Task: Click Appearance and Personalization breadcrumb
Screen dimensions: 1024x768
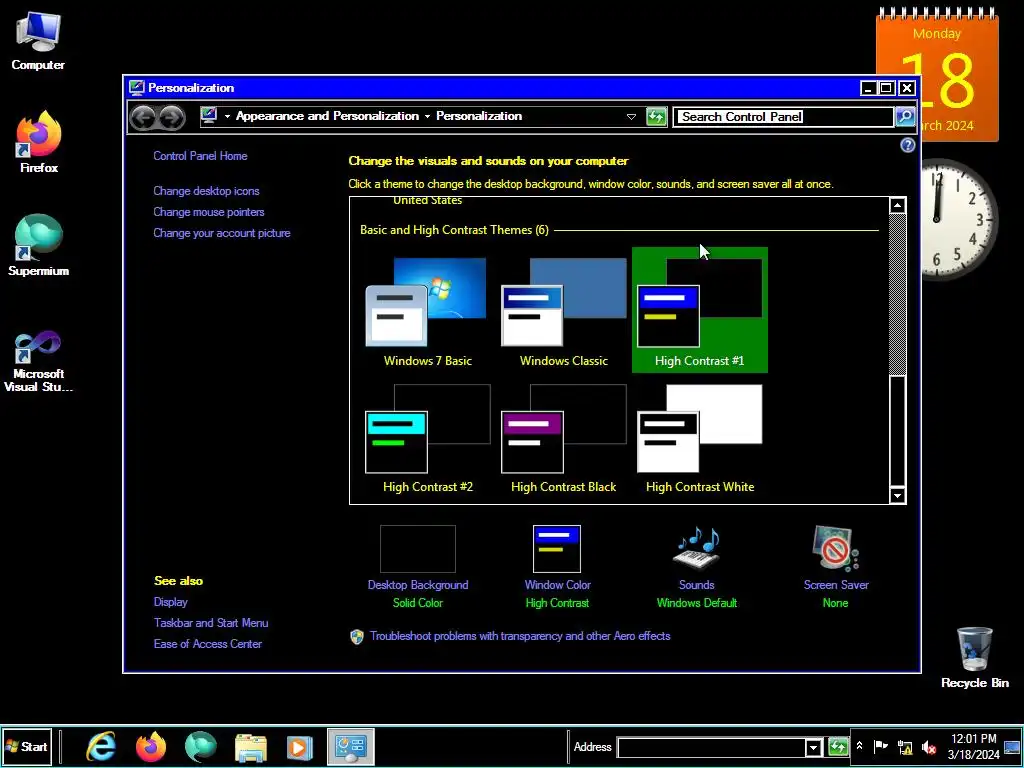Action: coord(327,116)
